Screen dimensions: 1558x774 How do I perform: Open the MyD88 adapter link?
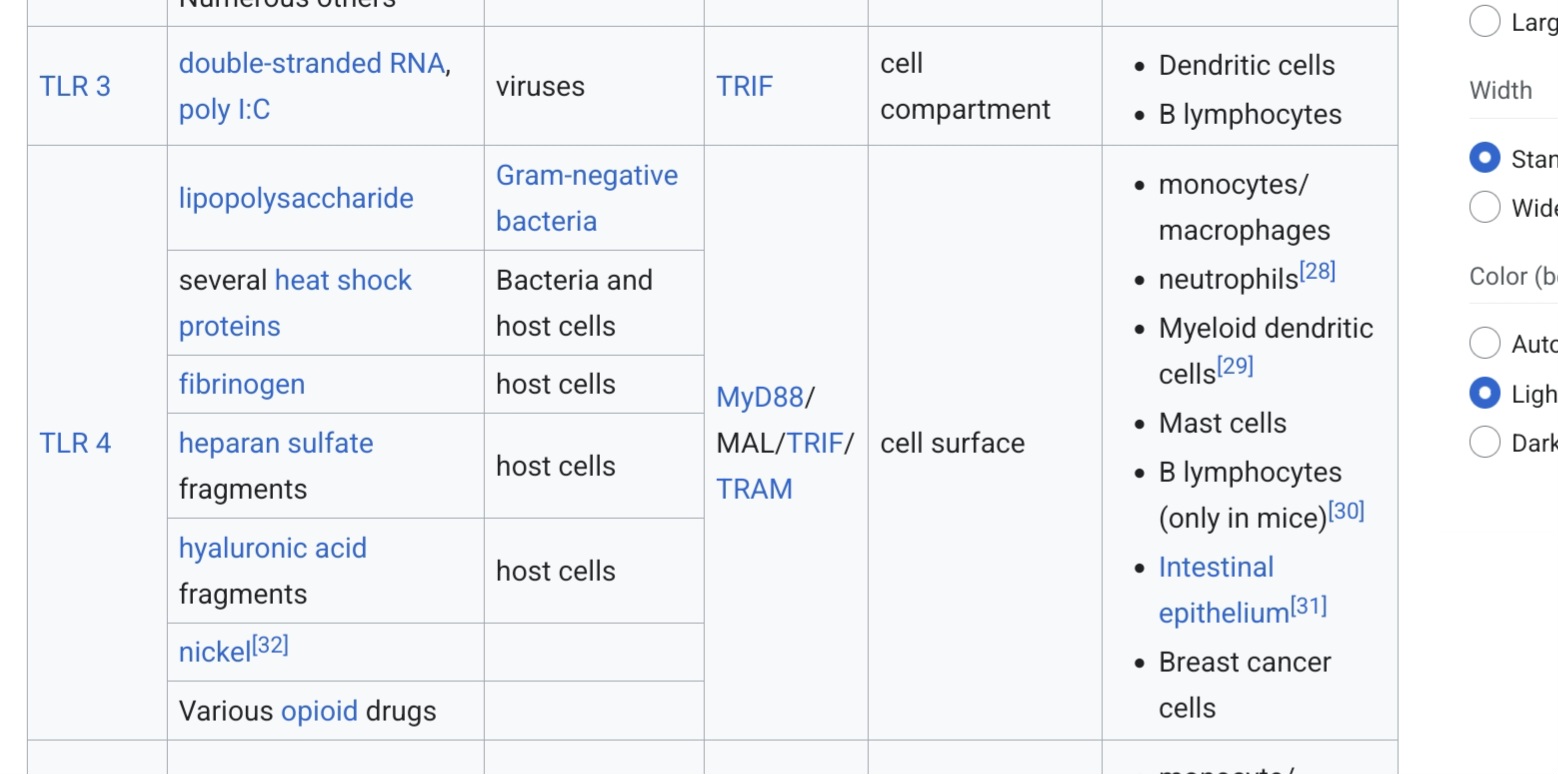click(x=760, y=397)
